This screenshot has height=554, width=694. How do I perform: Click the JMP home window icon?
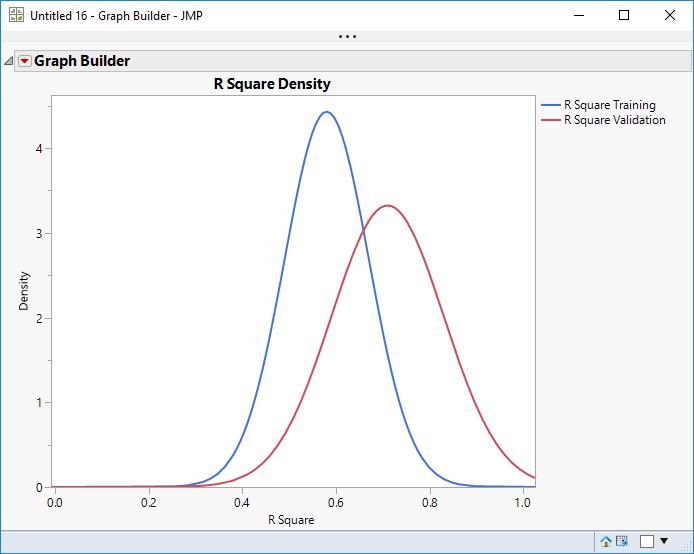(606, 541)
